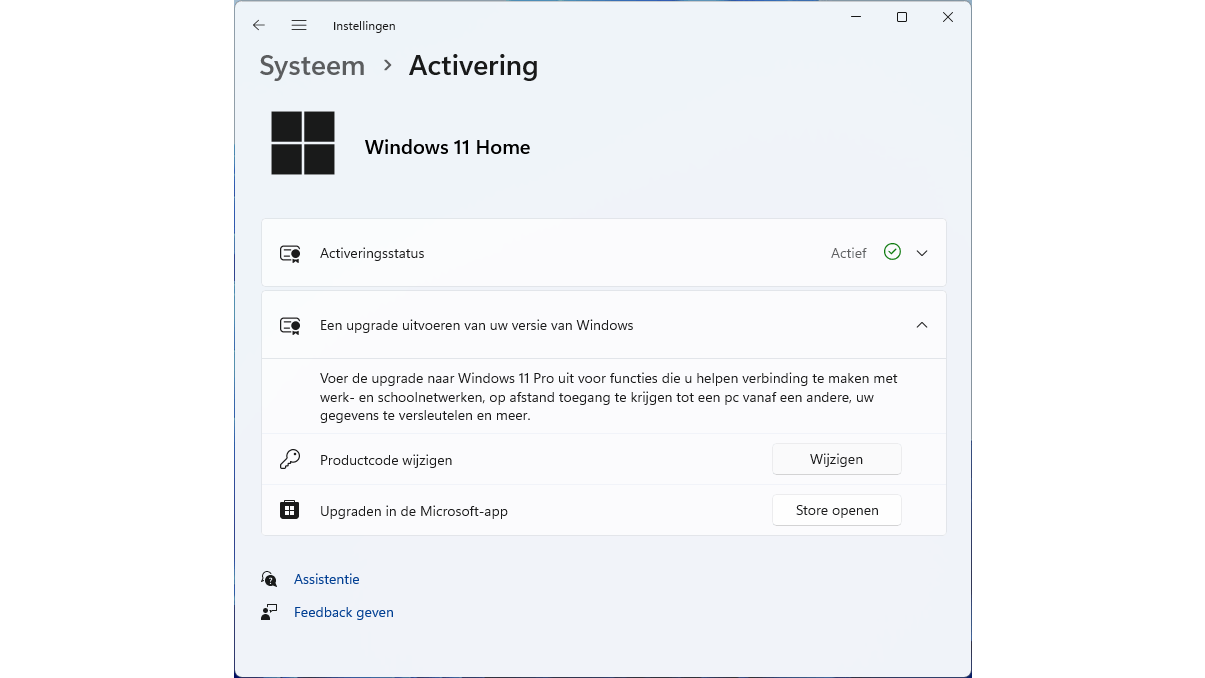
Task: Click the key icon for Productcode wijzigen
Action: [x=290, y=460]
